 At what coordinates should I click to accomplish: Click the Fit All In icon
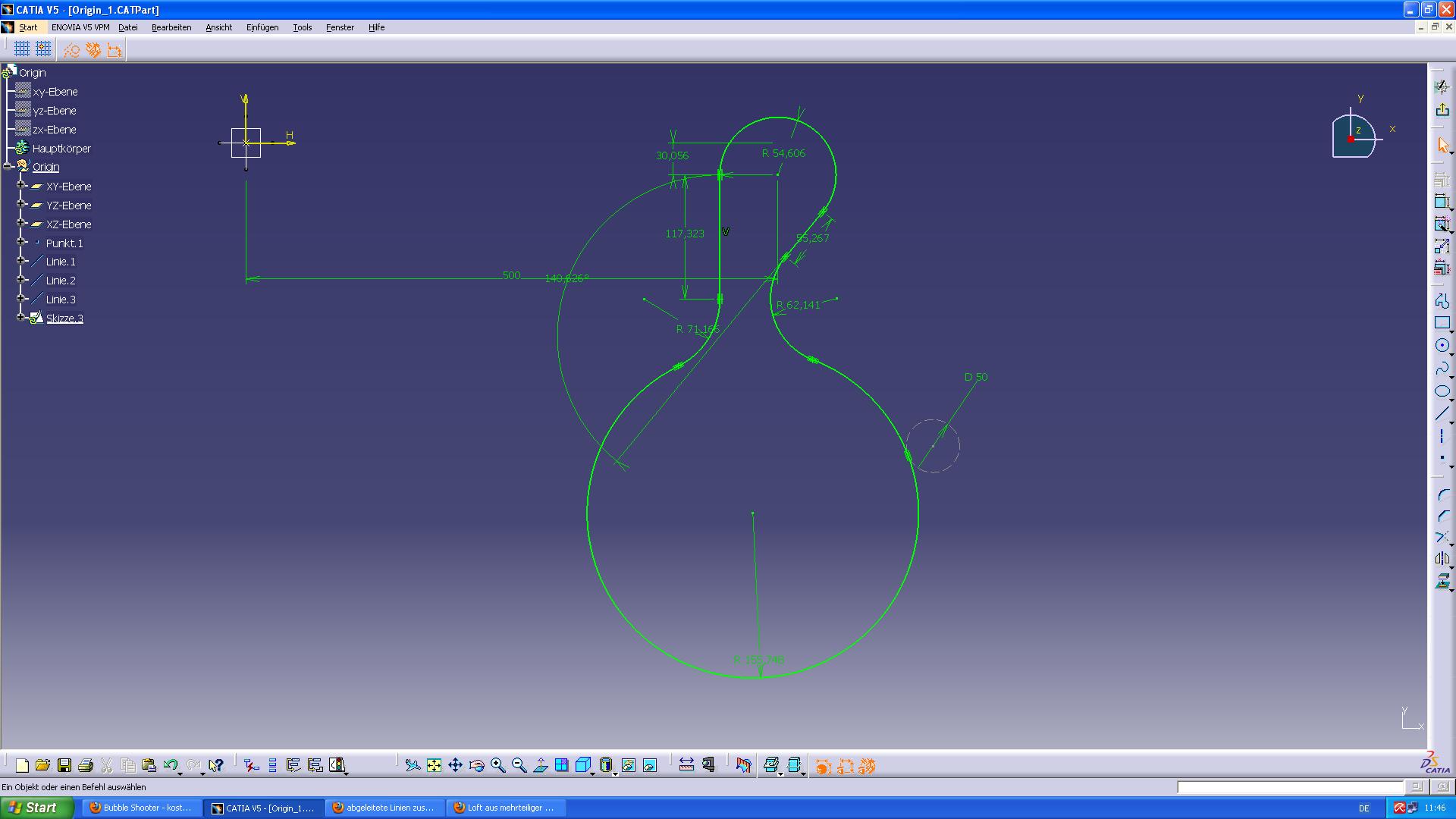tap(434, 765)
